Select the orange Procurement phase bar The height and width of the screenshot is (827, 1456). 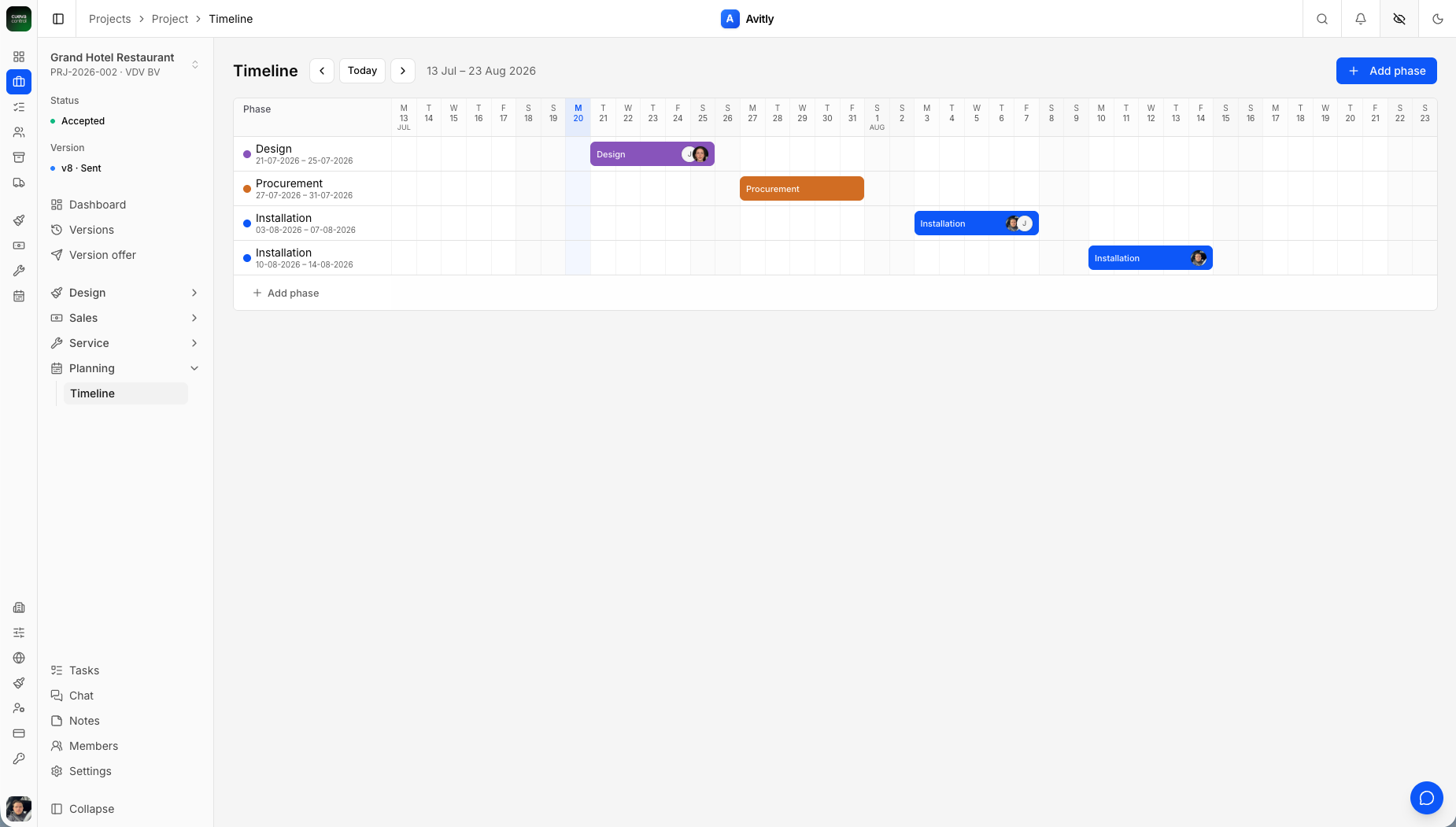(x=802, y=189)
